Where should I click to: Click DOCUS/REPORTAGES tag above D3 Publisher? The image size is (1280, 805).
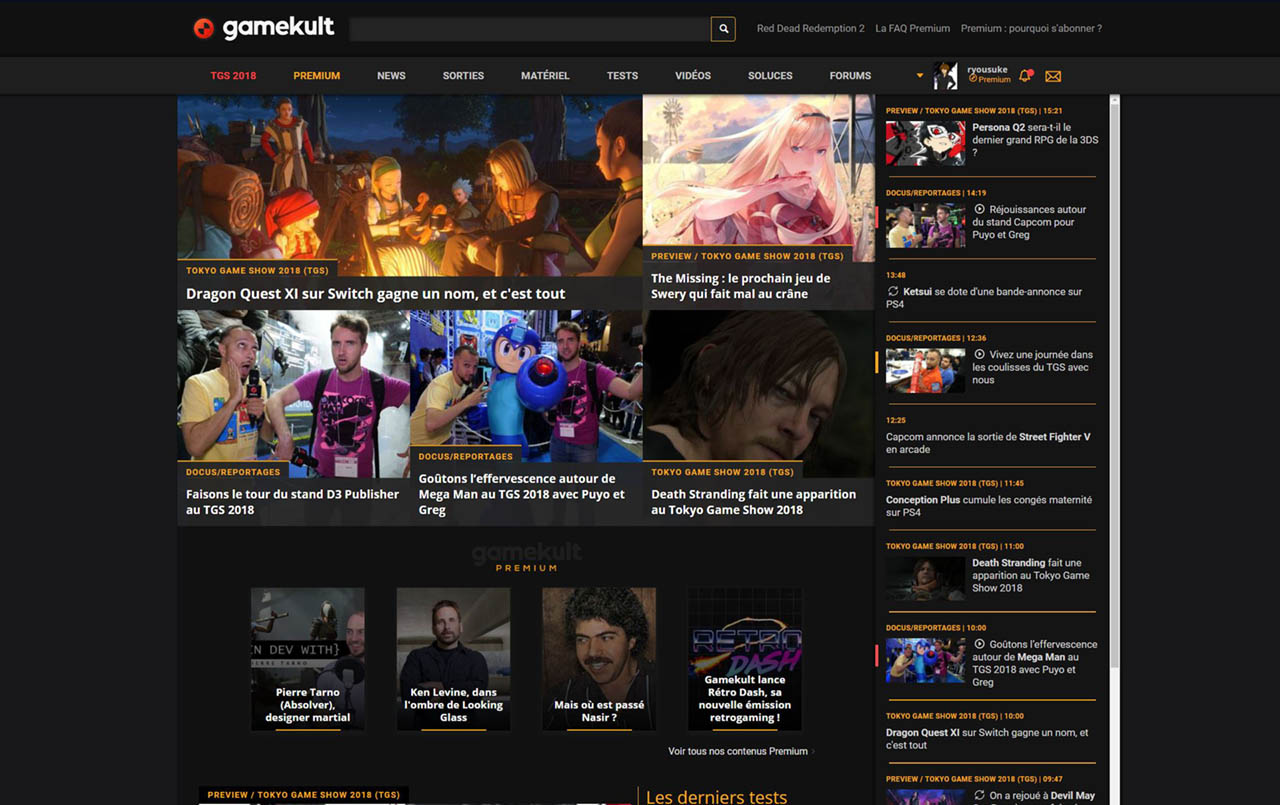(233, 471)
